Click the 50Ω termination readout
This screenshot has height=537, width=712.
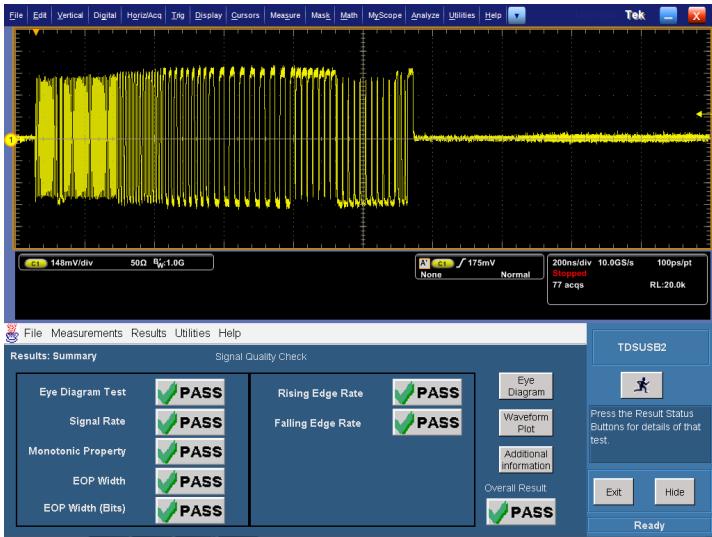(x=138, y=263)
